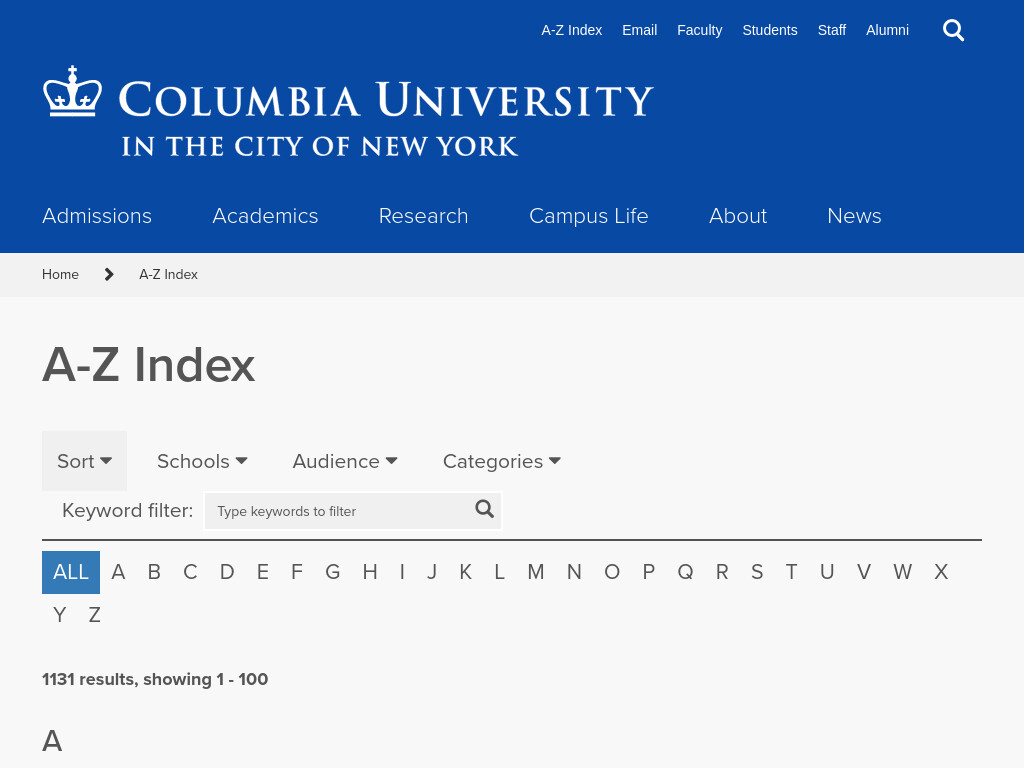
Task: Select the ALL letter filter
Action: tap(71, 572)
